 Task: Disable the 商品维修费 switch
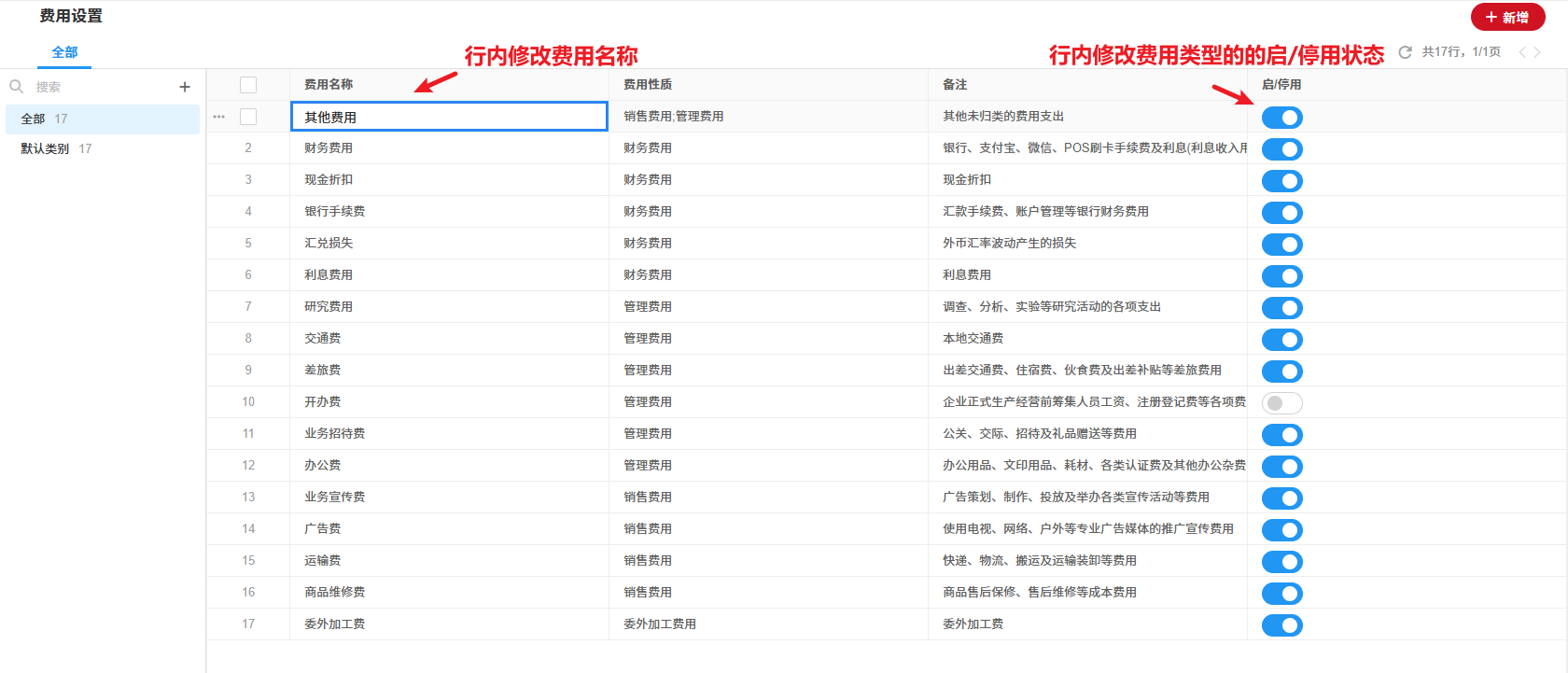1282,594
